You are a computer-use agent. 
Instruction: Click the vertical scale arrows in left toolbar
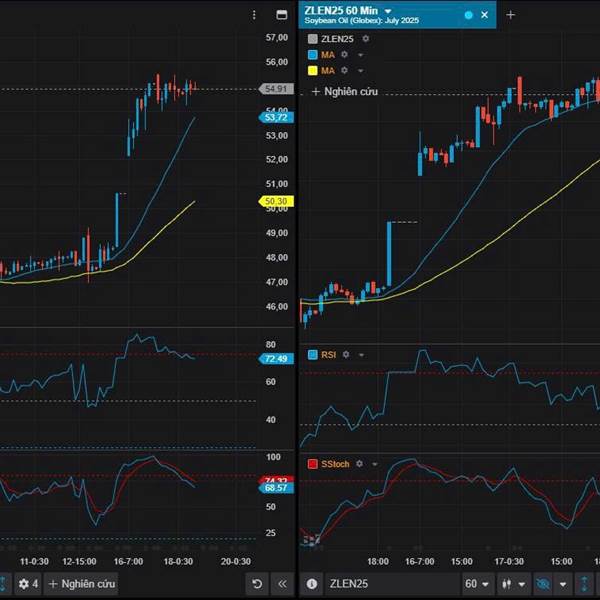(3, 584)
